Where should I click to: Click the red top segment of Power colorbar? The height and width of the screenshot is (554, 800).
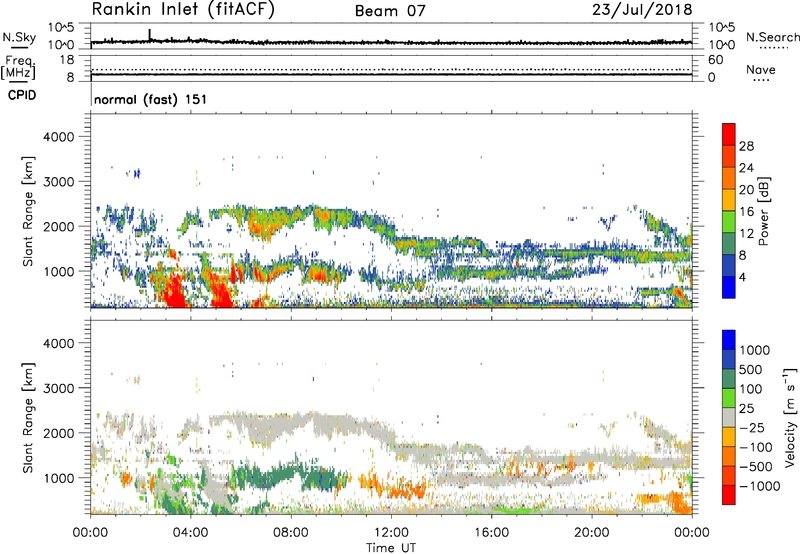[729, 134]
